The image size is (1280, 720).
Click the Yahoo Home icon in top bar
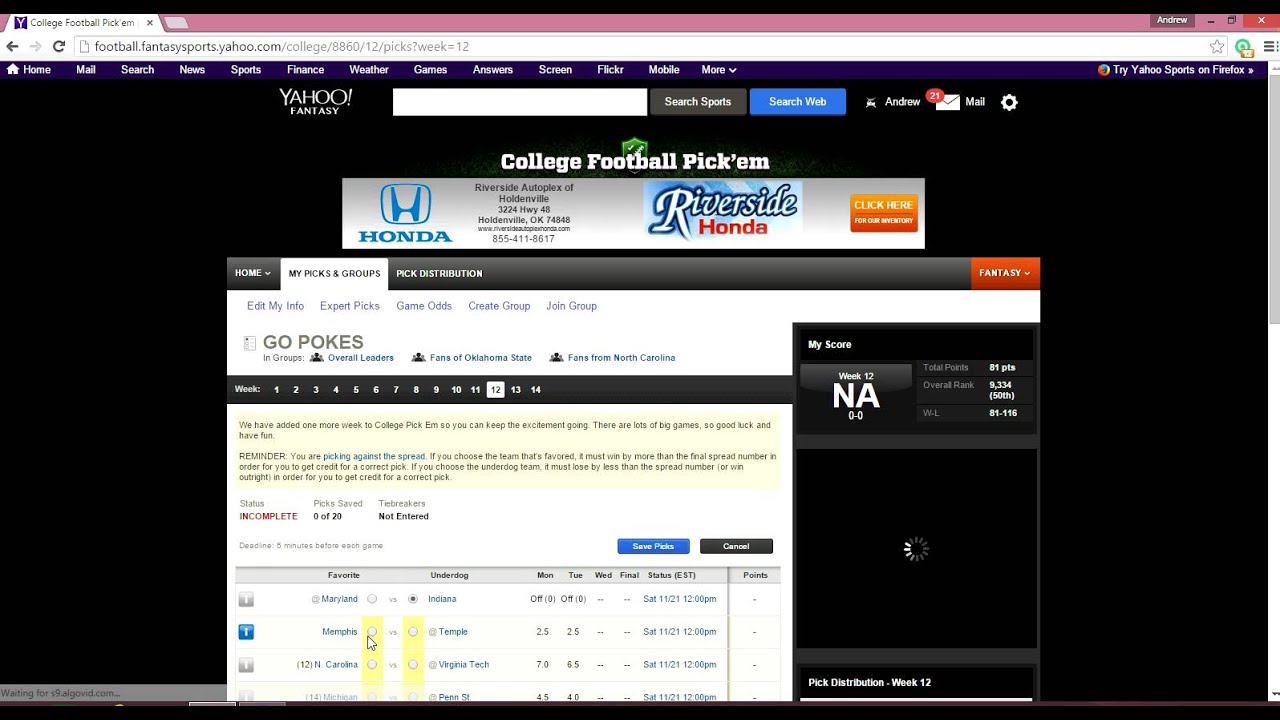13,70
